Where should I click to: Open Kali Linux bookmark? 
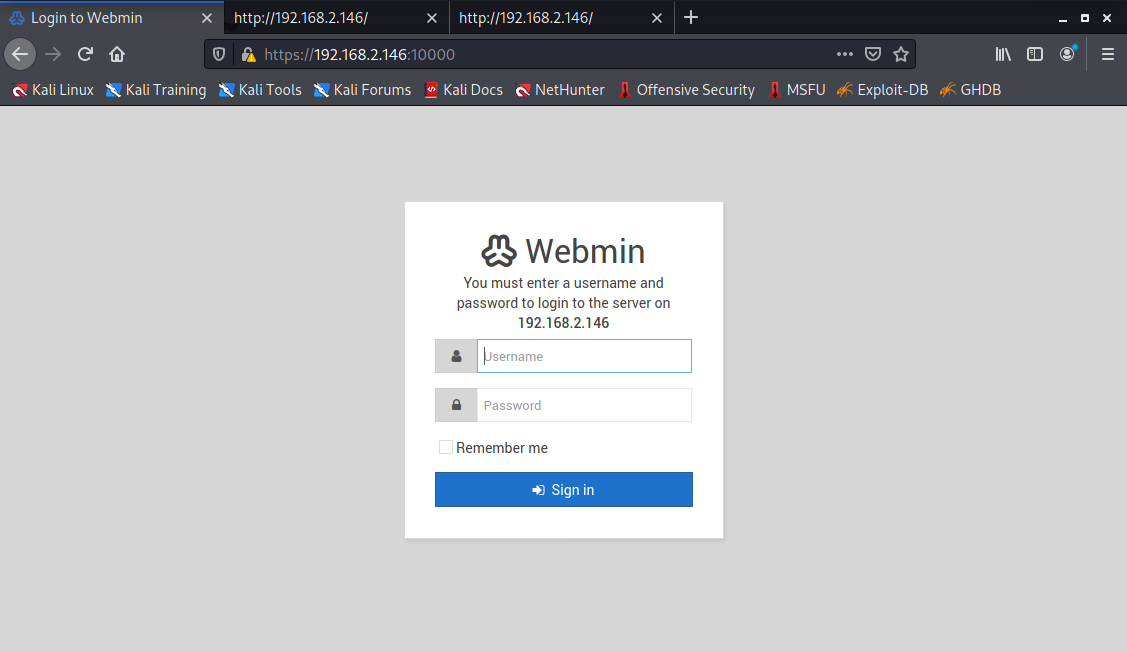[53, 90]
